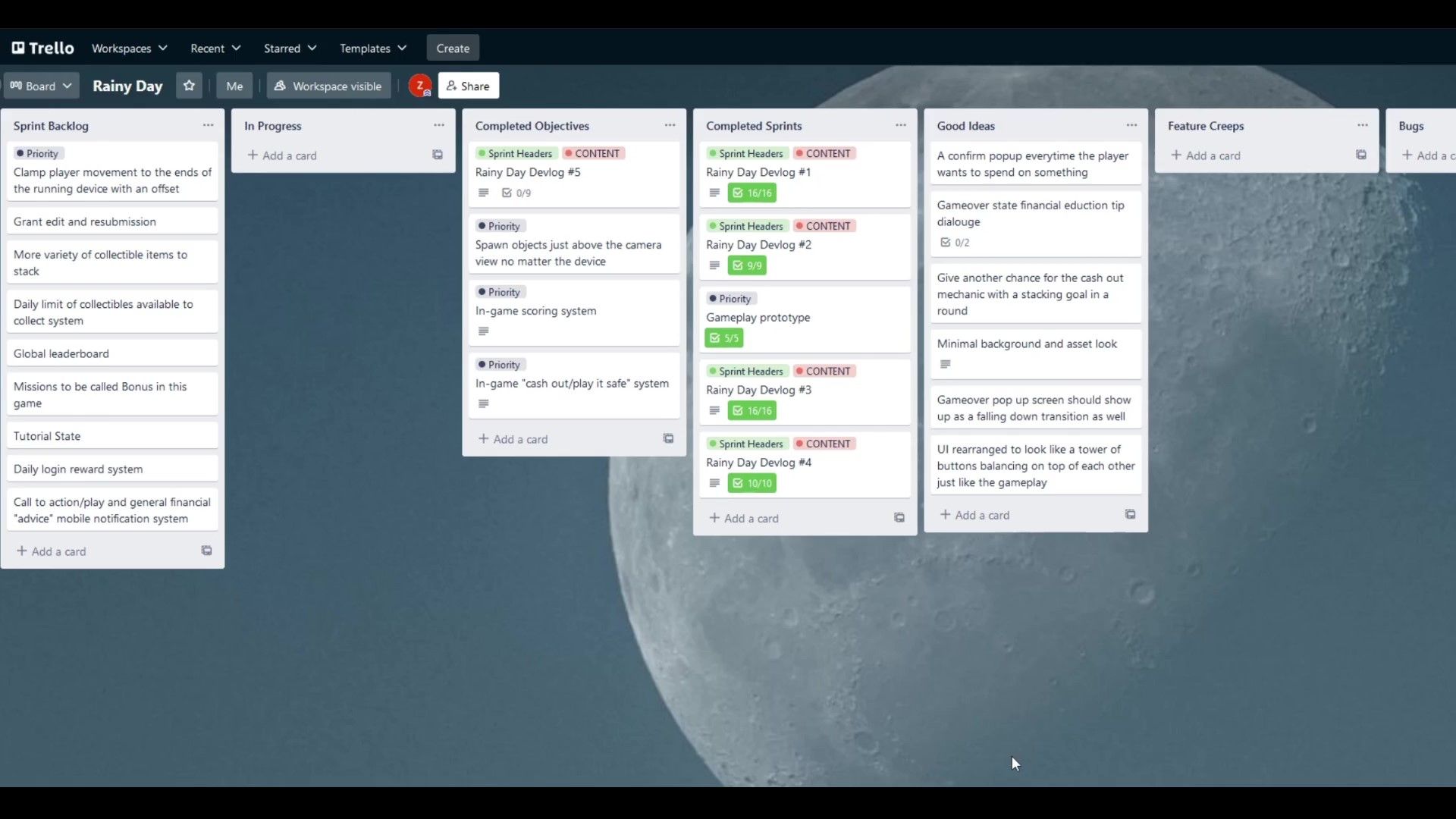
Task: Click 5/5 checklist badge on Gameplay prototype
Action: pyautogui.click(x=723, y=338)
